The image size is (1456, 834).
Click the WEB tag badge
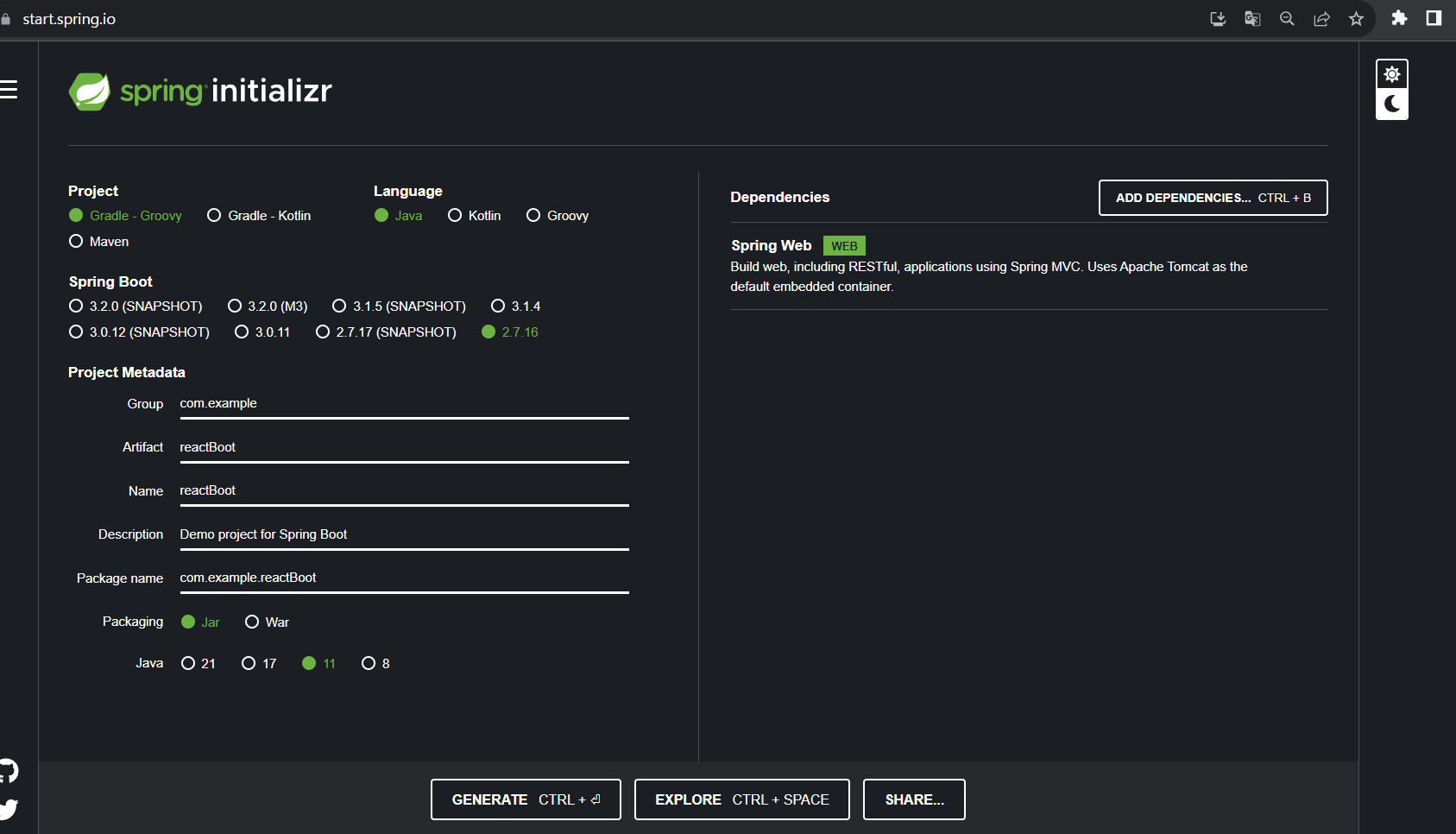(x=844, y=246)
